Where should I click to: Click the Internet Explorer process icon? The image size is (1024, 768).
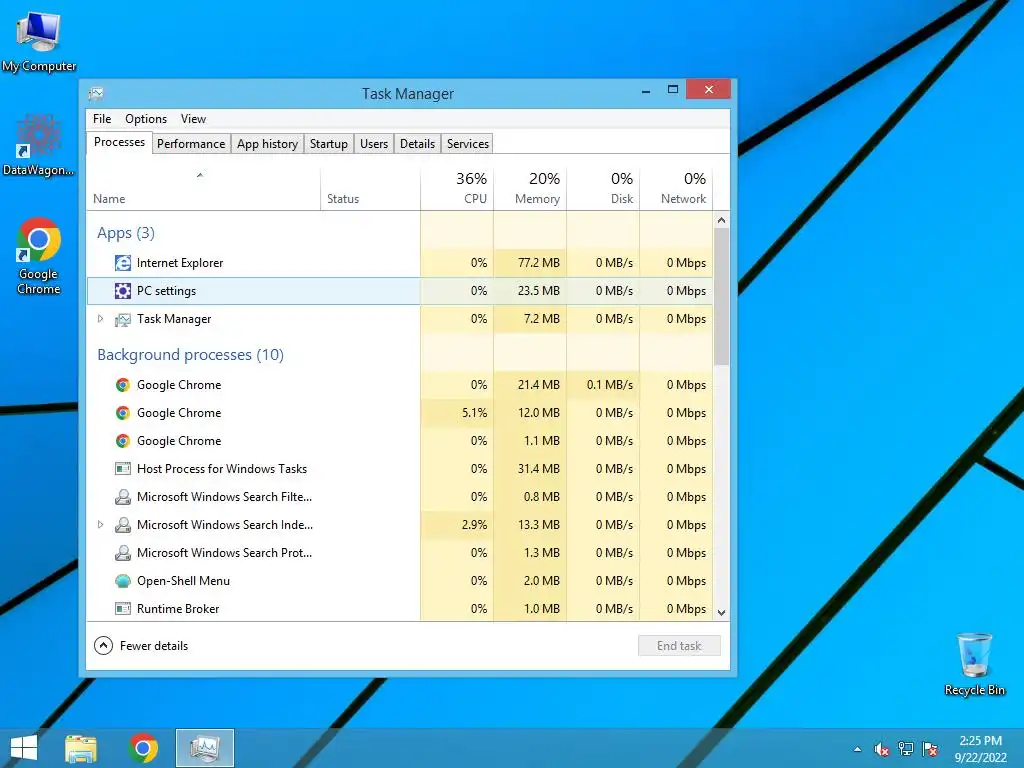click(x=123, y=263)
